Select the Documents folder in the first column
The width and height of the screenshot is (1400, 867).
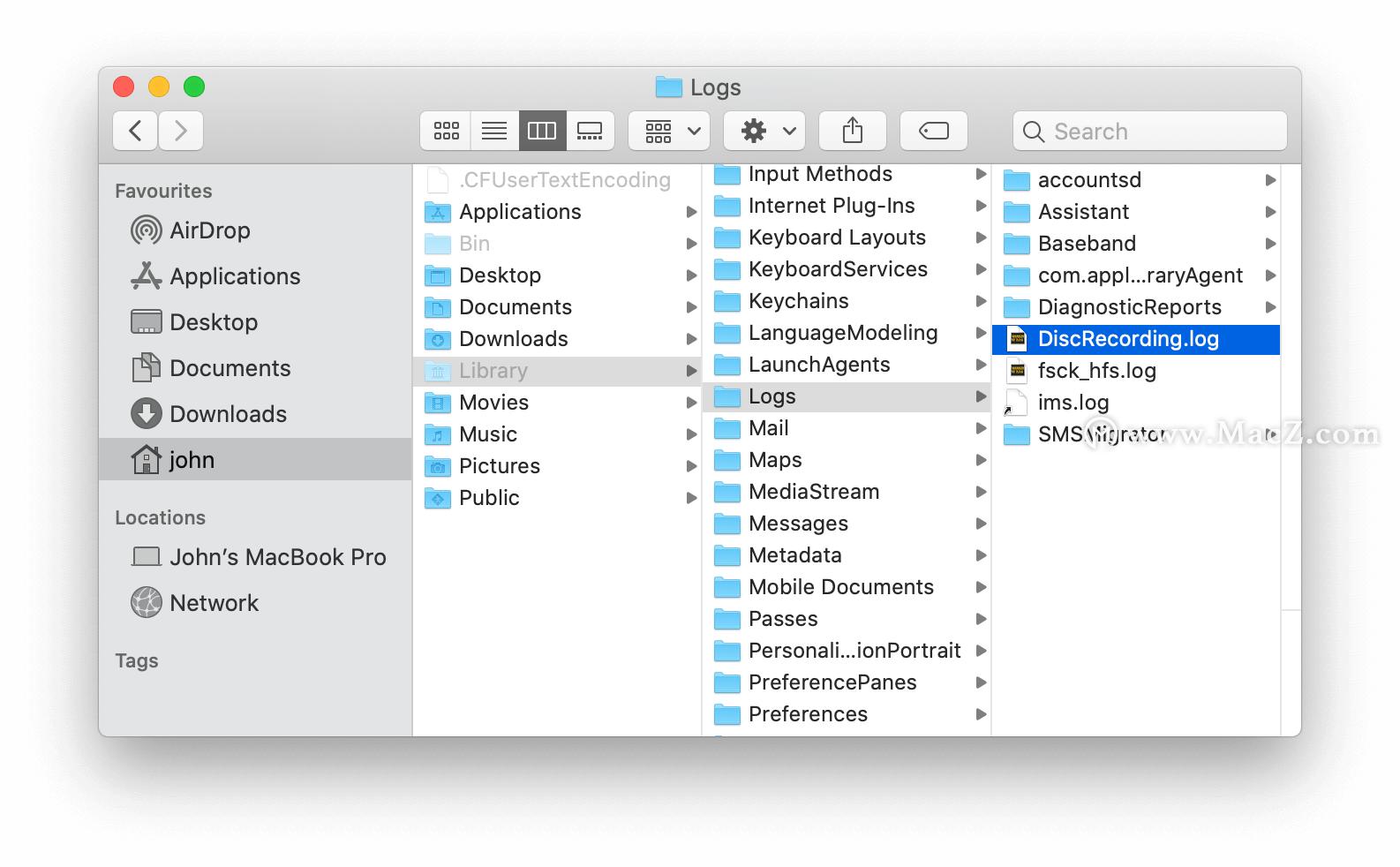(557, 307)
